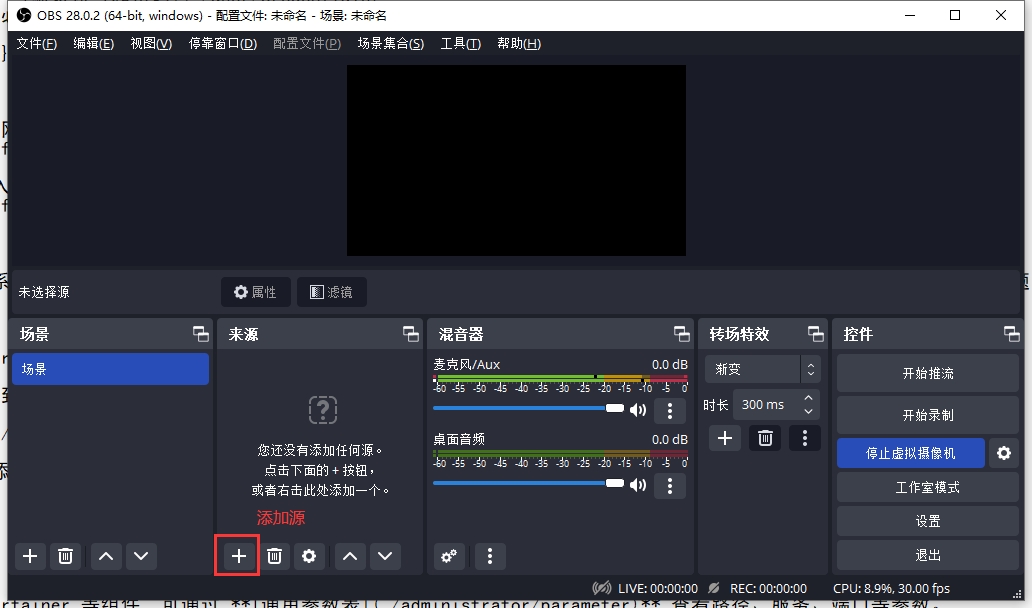
Task: Add a new scene with plus button
Action: tap(30, 556)
